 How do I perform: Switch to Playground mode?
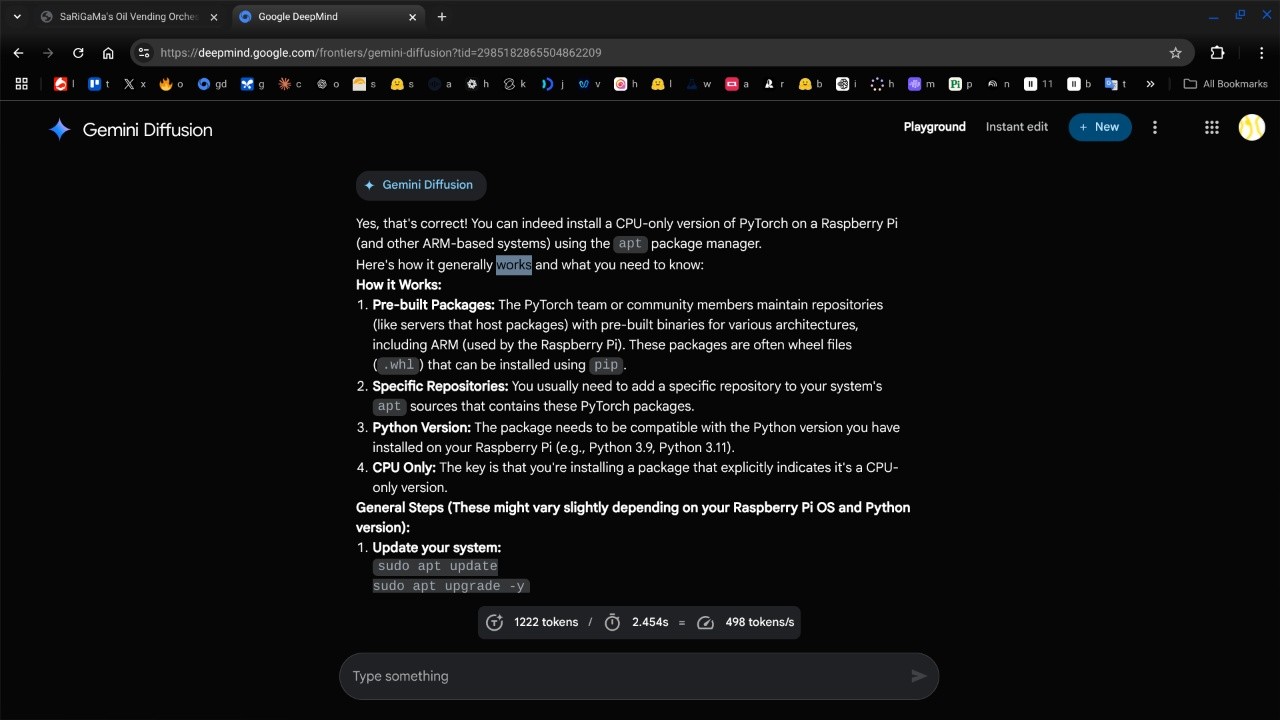point(935,127)
